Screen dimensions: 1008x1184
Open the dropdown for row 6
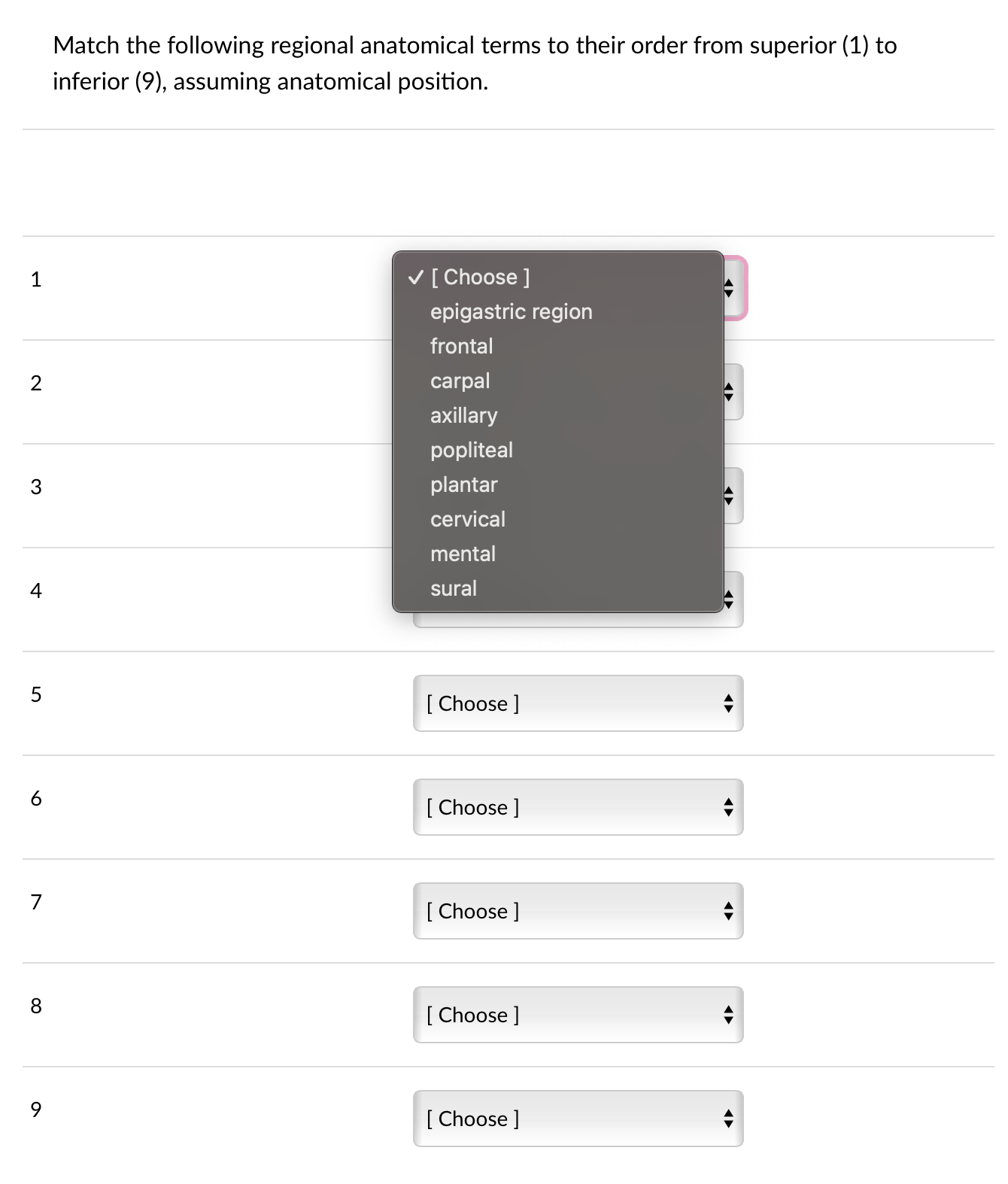[577, 807]
